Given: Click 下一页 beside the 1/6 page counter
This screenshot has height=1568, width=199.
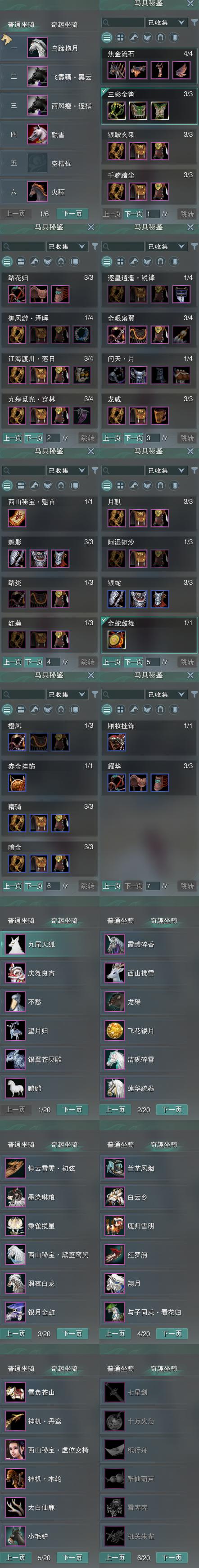Looking at the screenshot, I should tap(72, 214).
